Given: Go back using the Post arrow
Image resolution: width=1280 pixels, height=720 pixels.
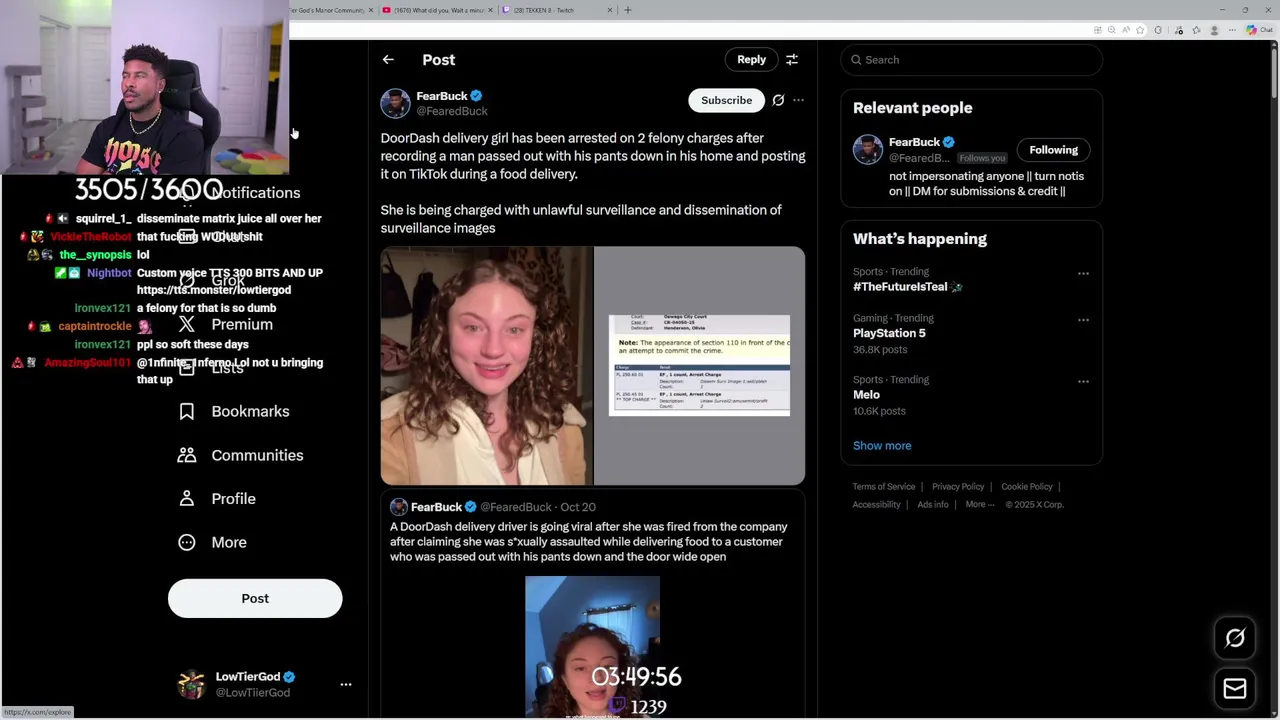Looking at the screenshot, I should 388,60.
